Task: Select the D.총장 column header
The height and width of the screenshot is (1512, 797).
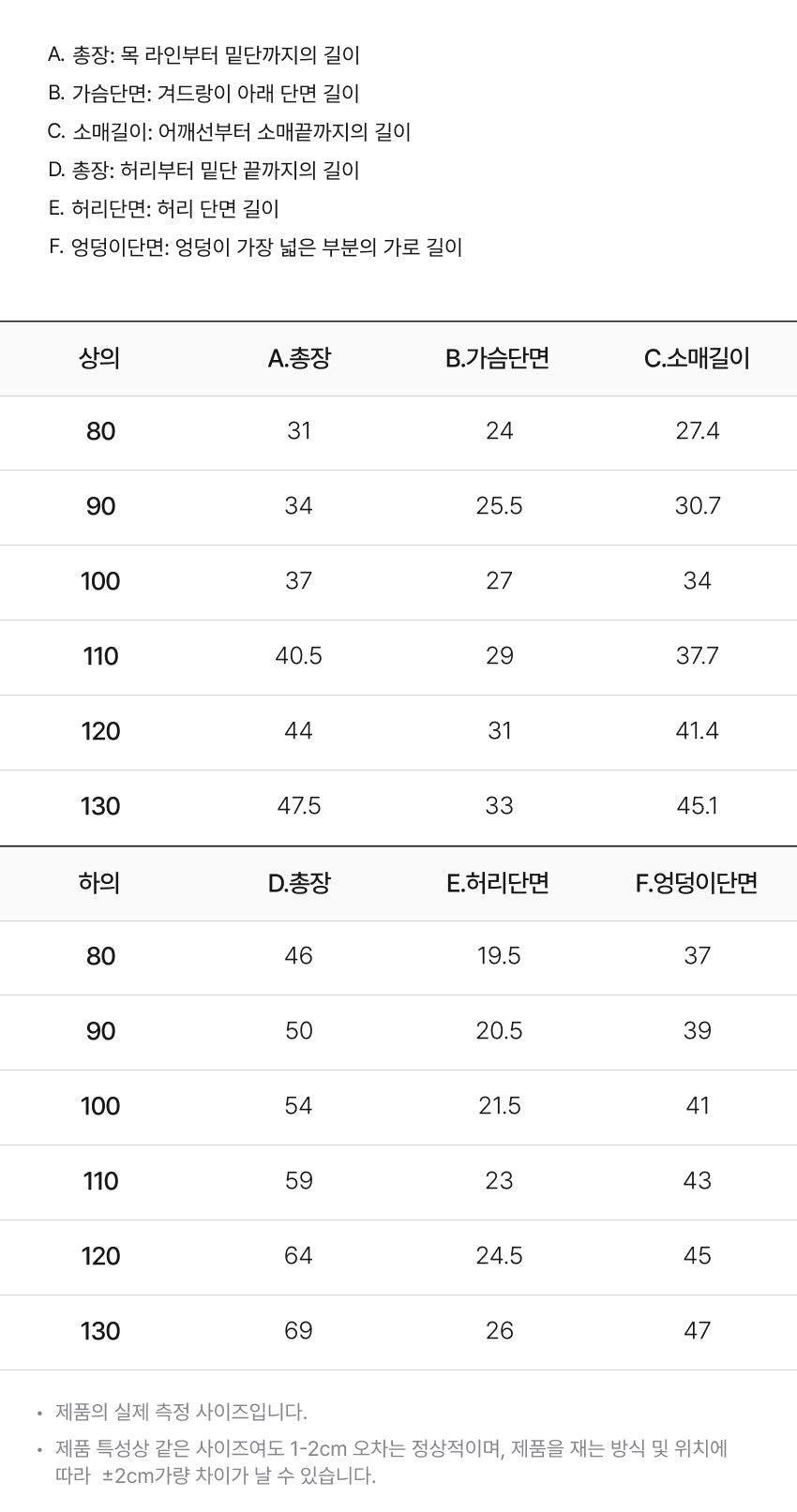Action: point(299,883)
